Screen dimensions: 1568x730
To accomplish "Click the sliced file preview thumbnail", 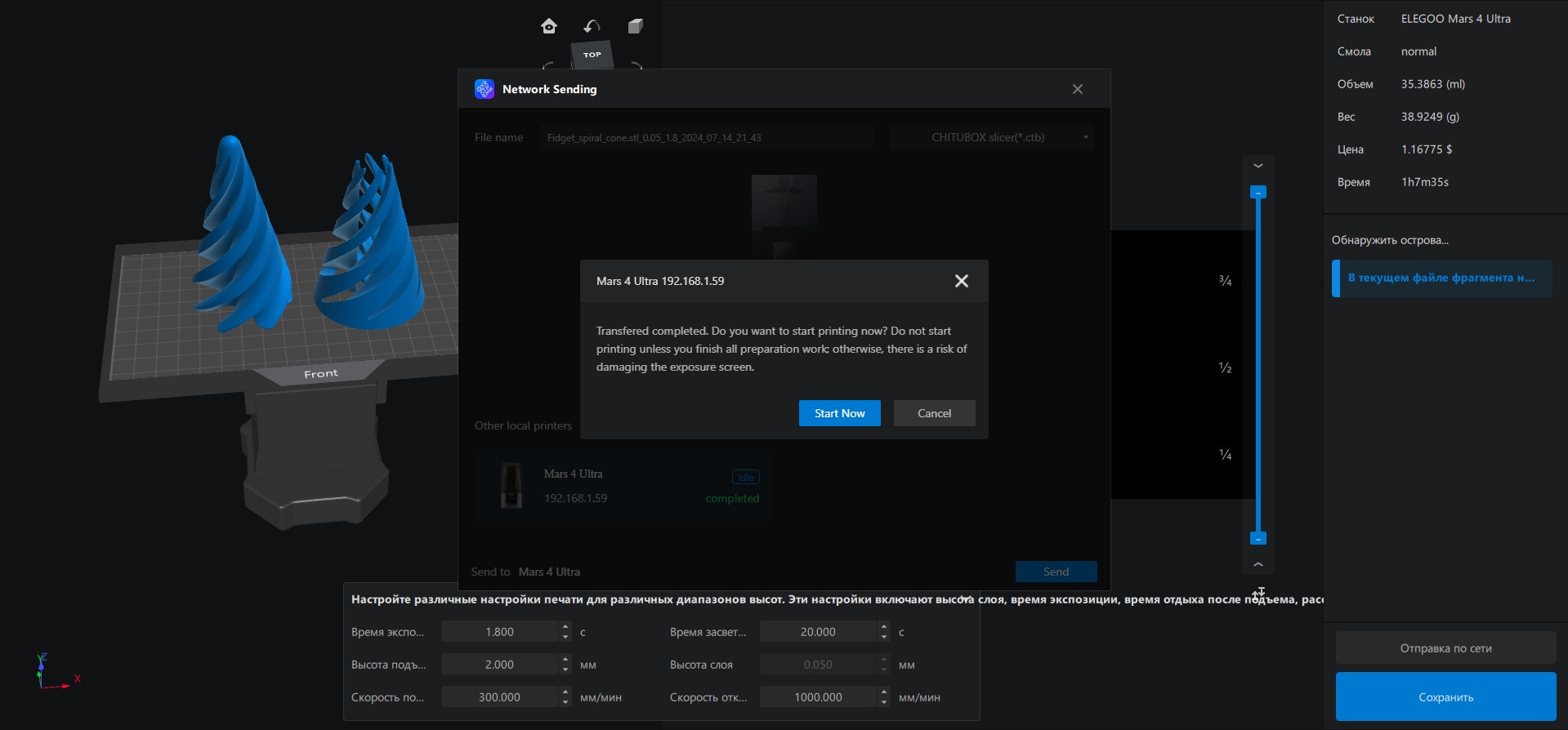I will (x=784, y=216).
